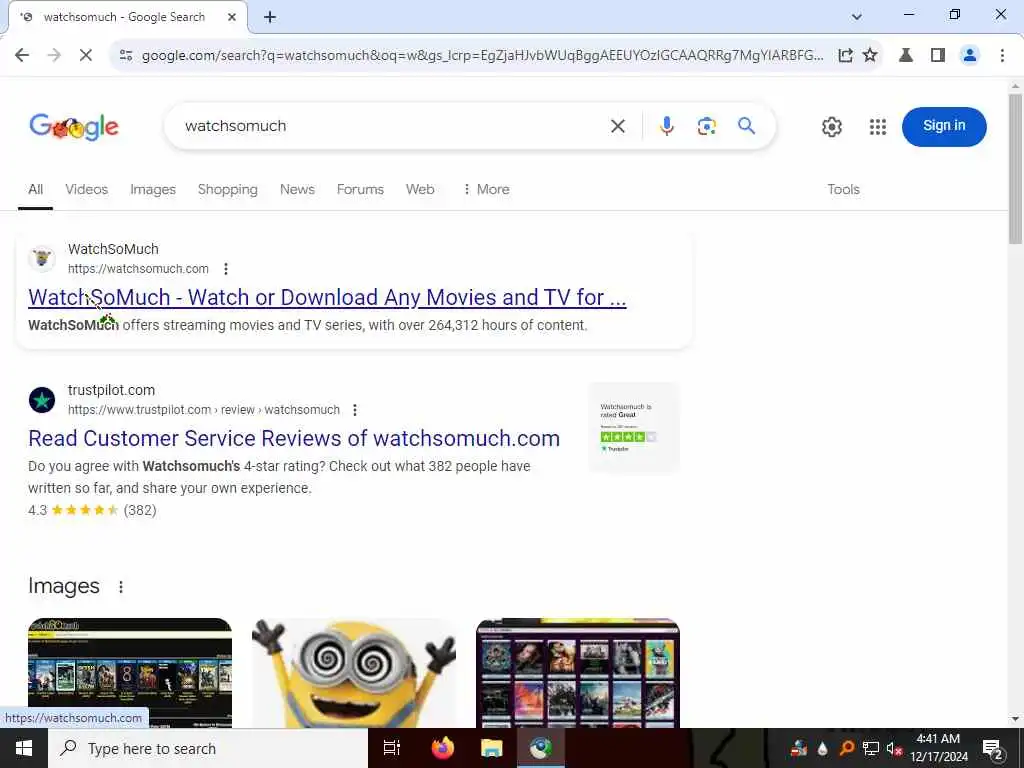Switch to Forums results tab
This screenshot has height=768, width=1024.
[360, 189]
